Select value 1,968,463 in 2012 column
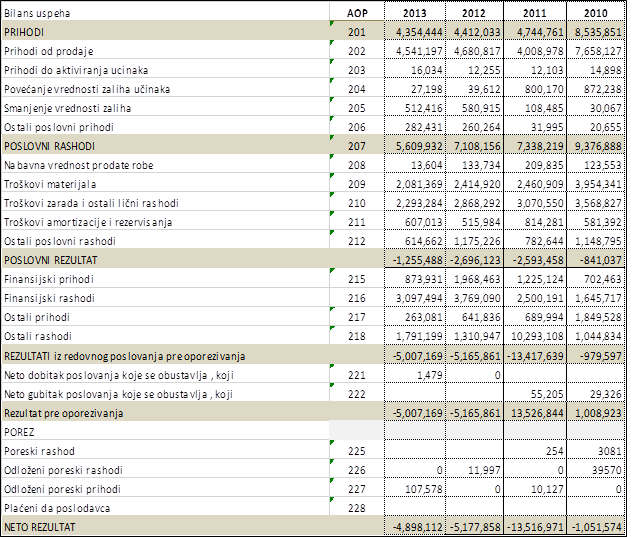The image size is (633, 537). (x=477, y=279)
